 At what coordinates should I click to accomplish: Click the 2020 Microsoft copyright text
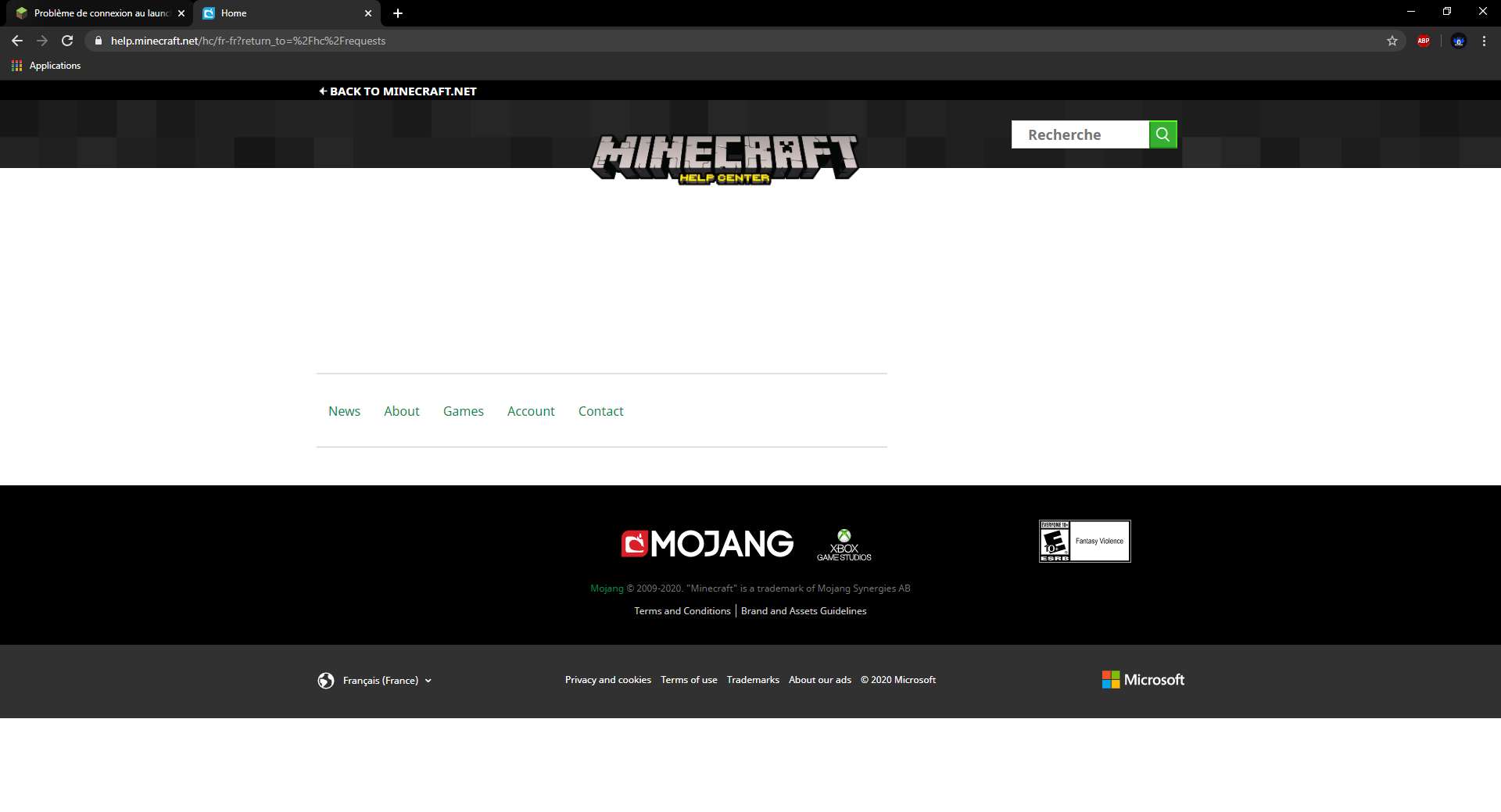(x=898, y=680)
